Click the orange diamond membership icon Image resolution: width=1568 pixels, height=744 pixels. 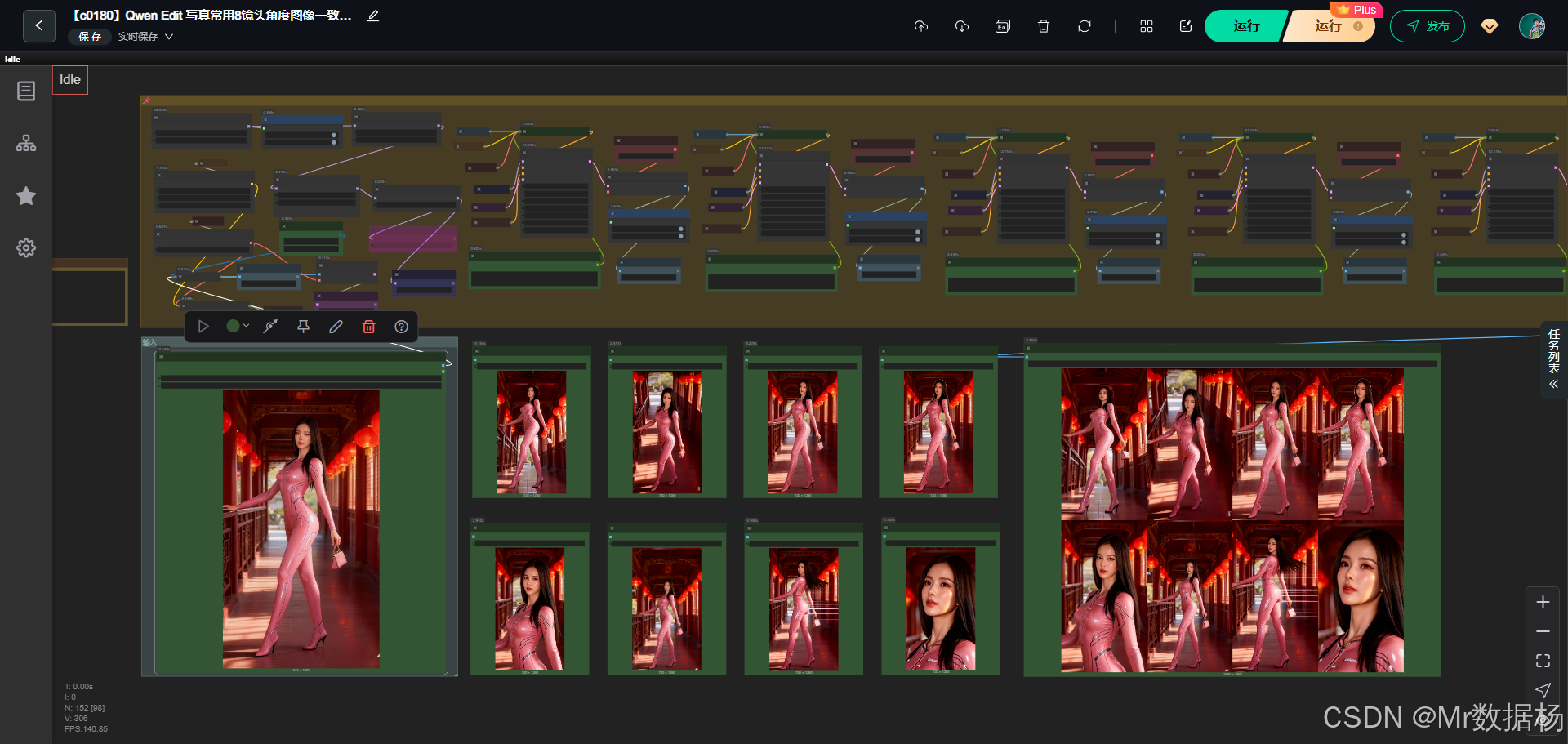[1490, 26]
